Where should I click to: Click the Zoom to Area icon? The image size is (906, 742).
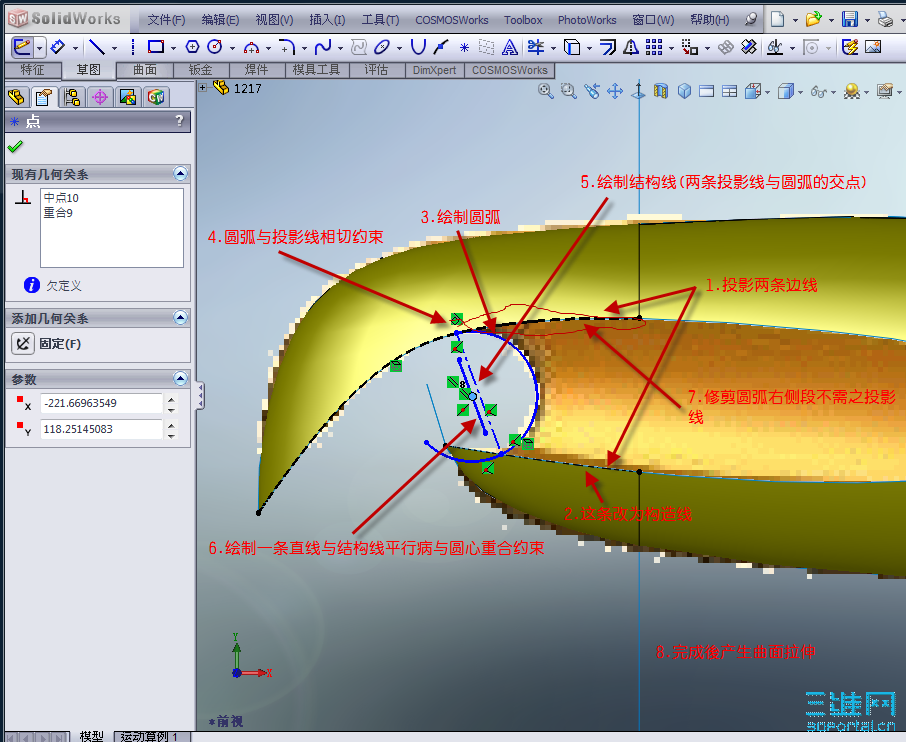coord(569,91)
